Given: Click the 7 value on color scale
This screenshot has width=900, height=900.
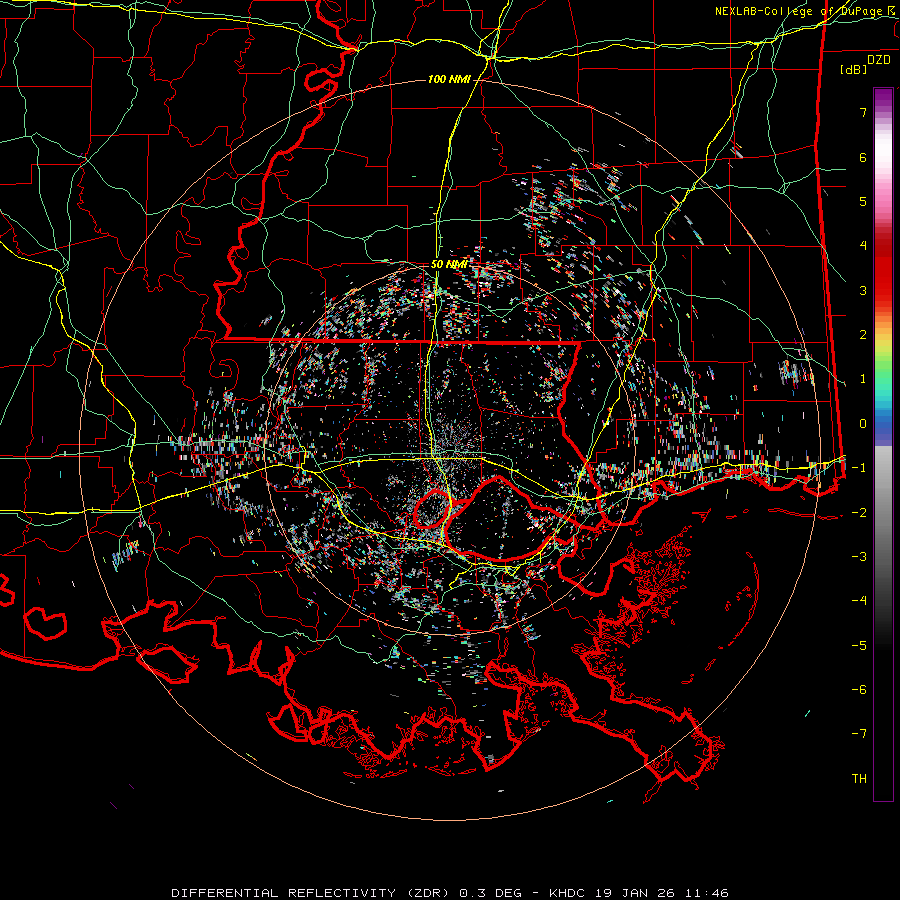Looking at the screenshot, I should tap(863, 112).
